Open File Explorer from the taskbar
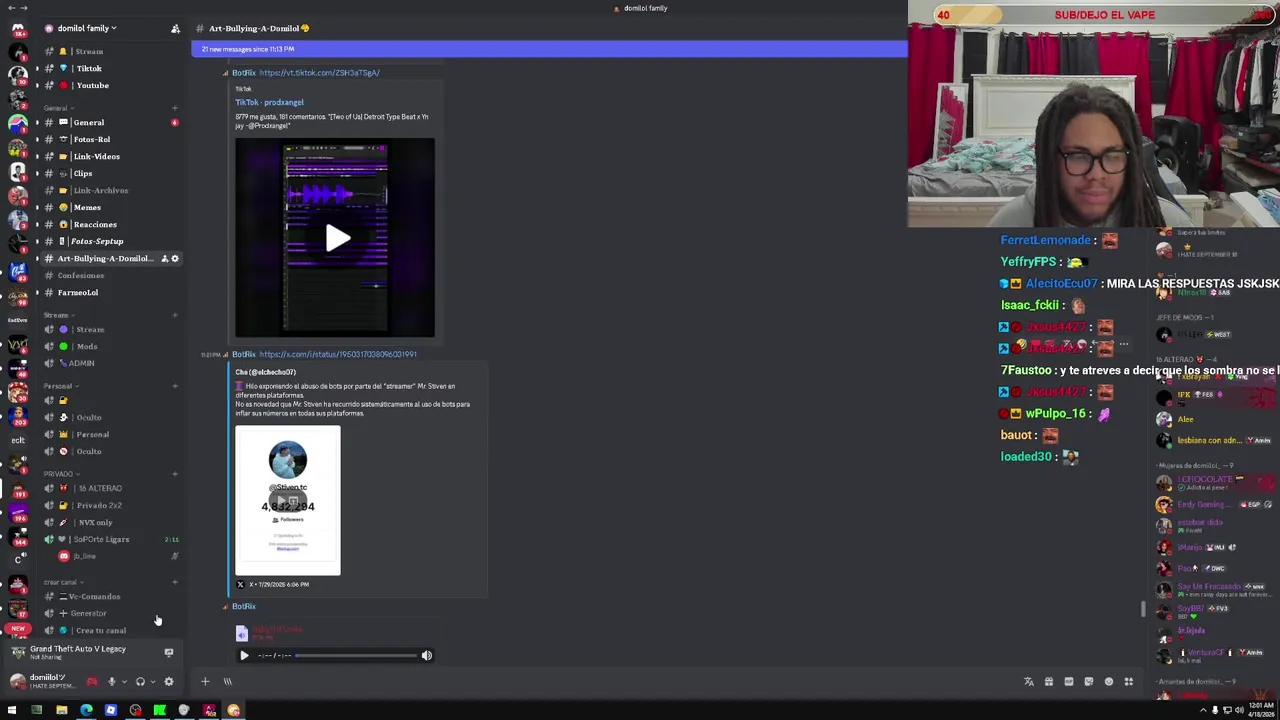This screenshot has height=720, width=1280. 61,711
